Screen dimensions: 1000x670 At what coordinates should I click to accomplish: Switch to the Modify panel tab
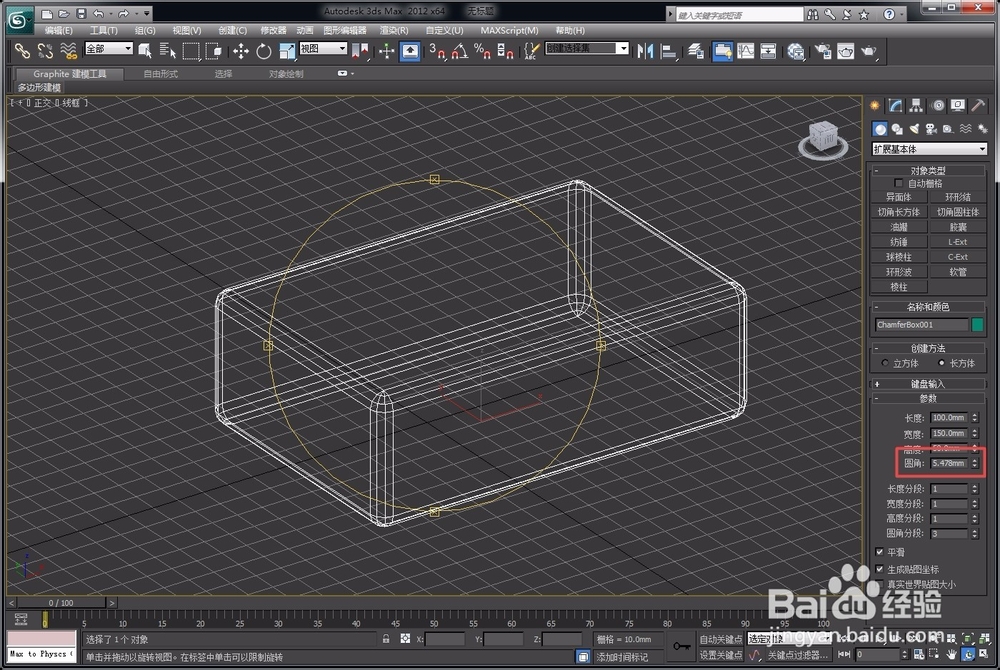pyautogui.click(x=896, y=106)
